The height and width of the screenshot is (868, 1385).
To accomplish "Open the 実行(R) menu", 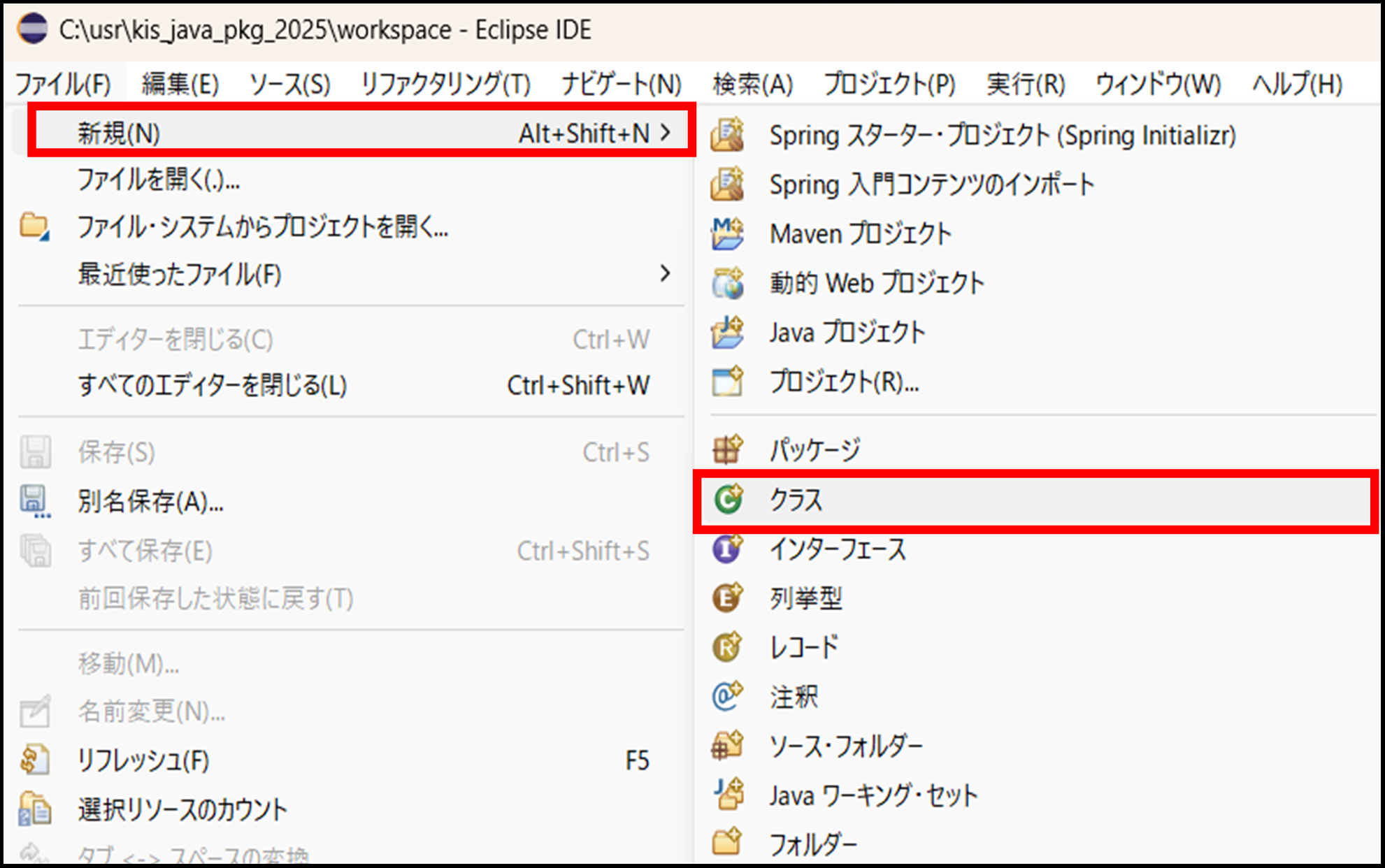I will pyautogui.click(x=1025, y=85).
